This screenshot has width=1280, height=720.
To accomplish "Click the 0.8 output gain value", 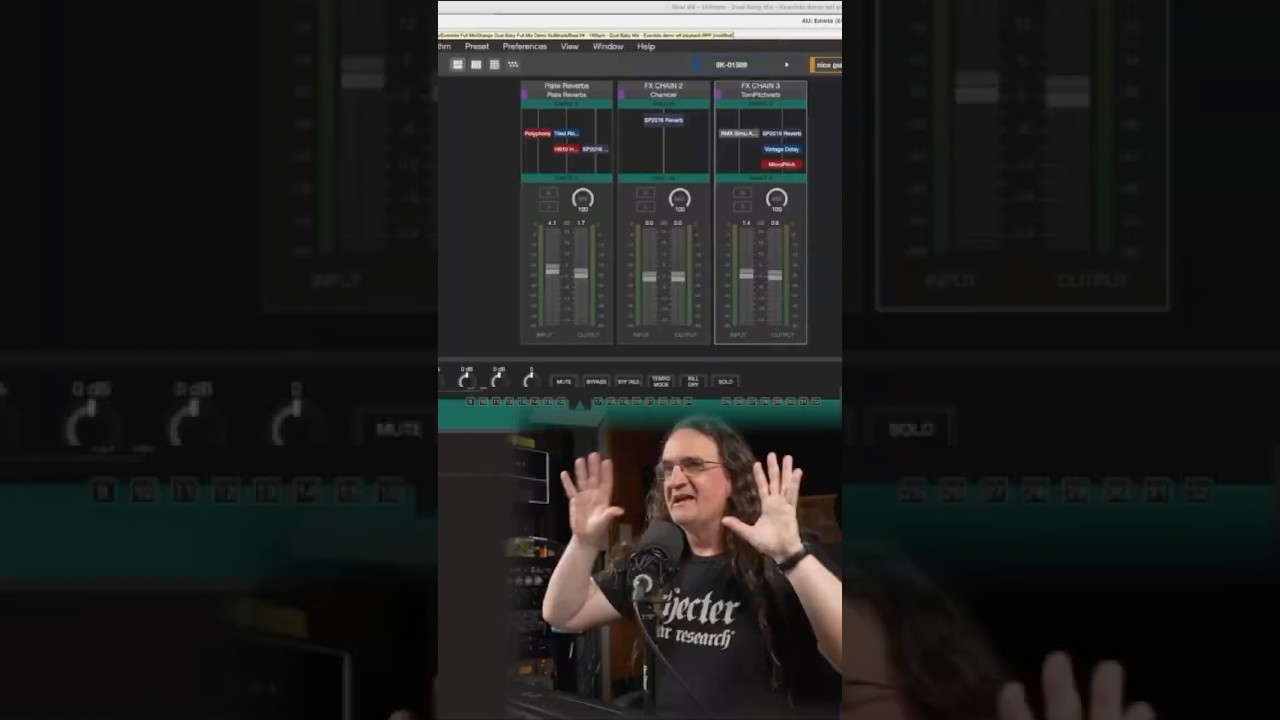I will click(775, 223).
